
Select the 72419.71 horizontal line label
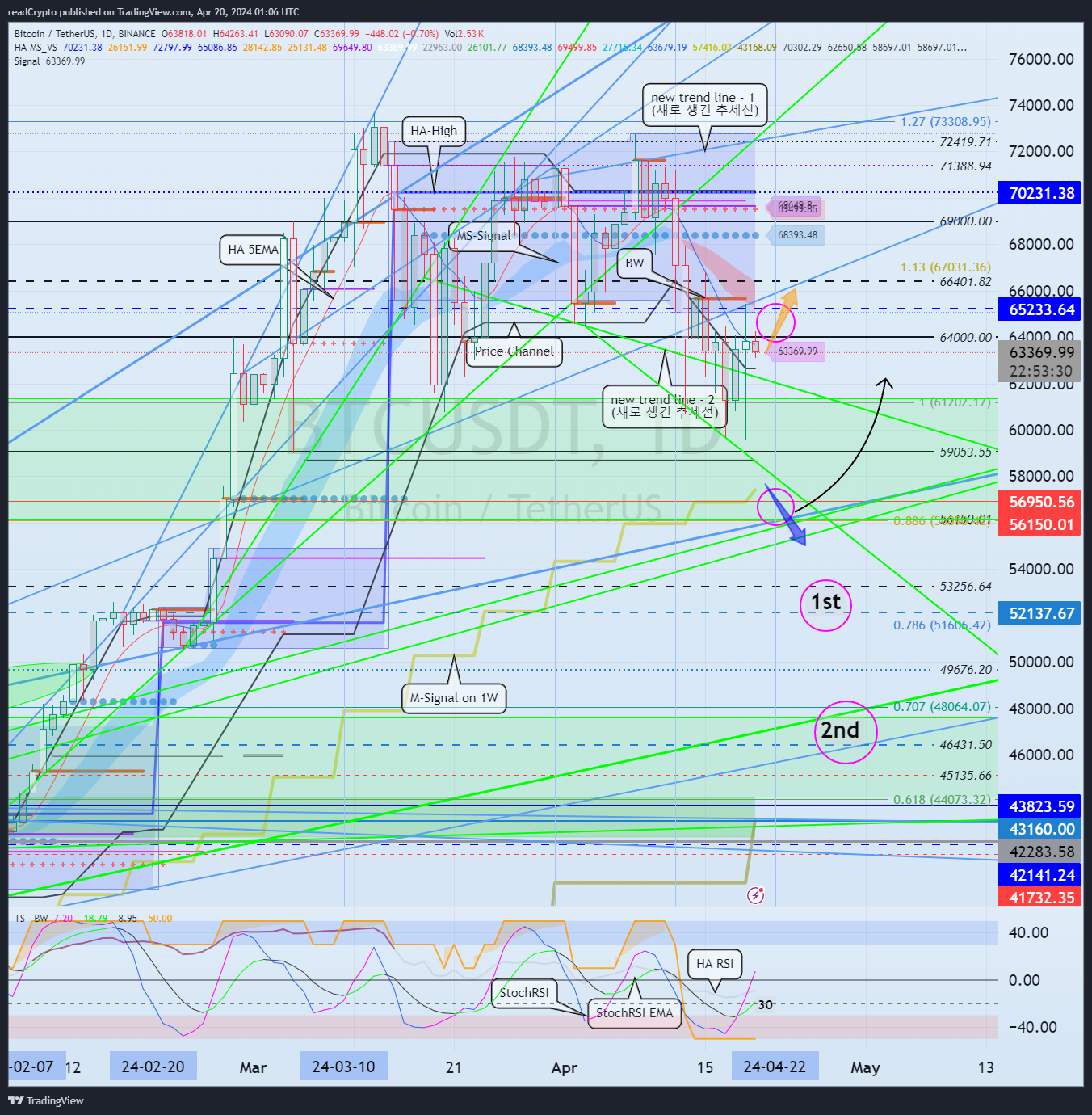pyautogui.click(x=965, y=142)
